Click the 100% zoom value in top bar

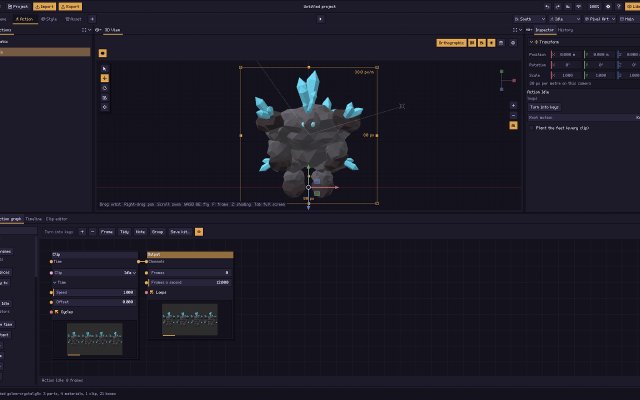pyautogui.click(x=594, y=7)
